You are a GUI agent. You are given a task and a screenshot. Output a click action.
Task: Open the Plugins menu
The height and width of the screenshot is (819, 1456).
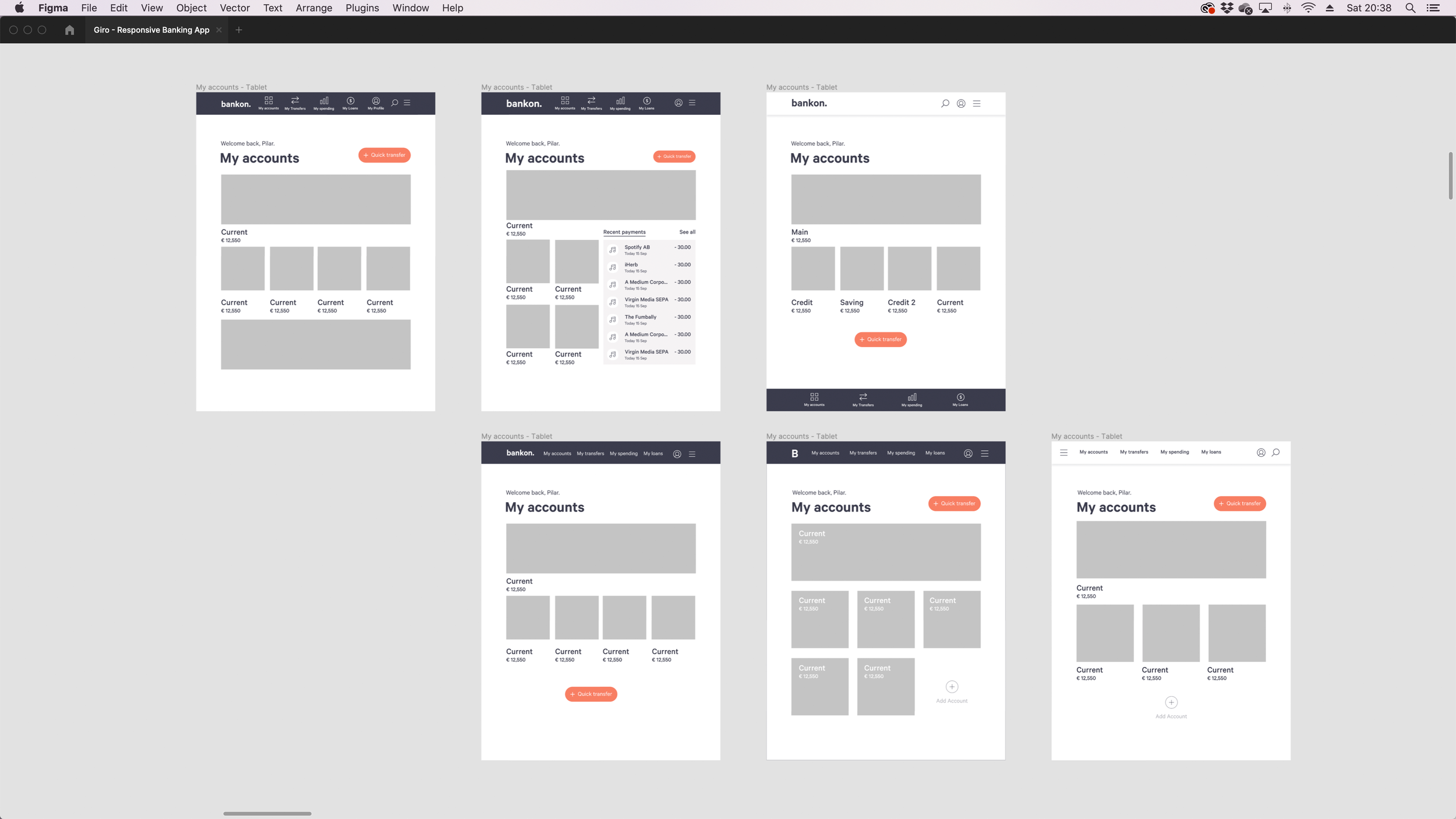[x=362, y=8]
